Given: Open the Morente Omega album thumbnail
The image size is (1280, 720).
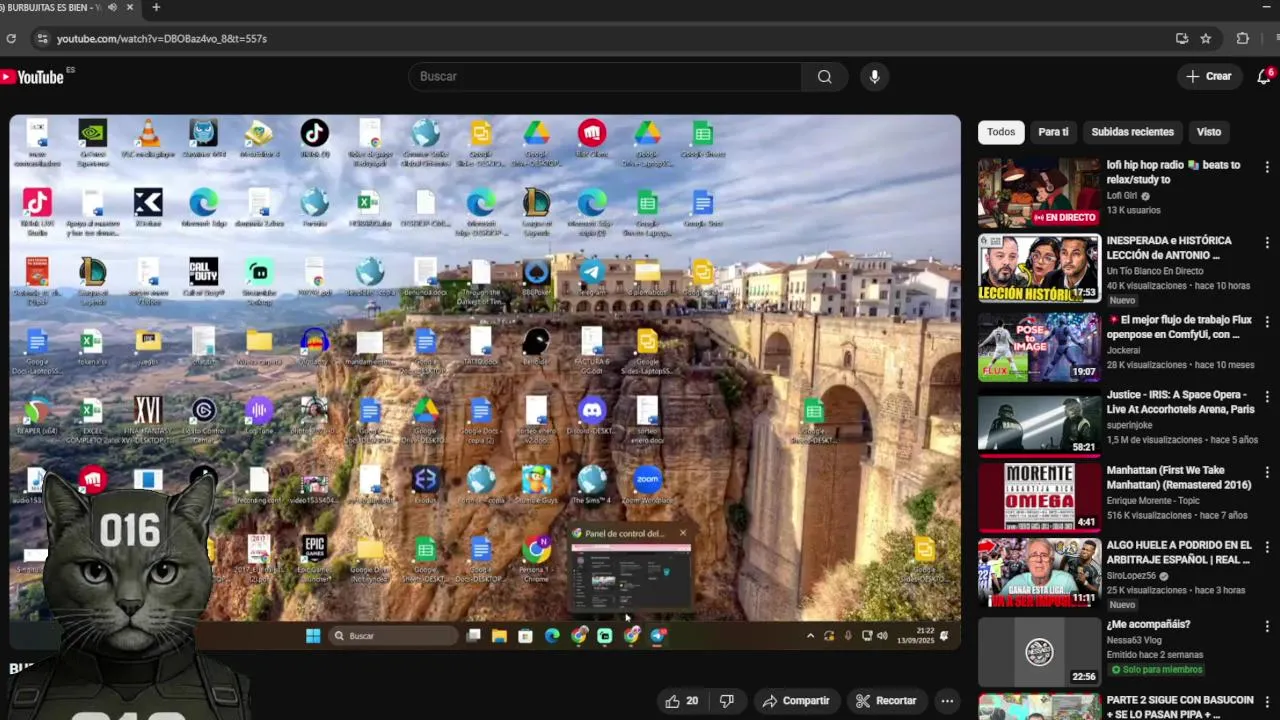Looking at the screenshot, I should click(1039, 497).
